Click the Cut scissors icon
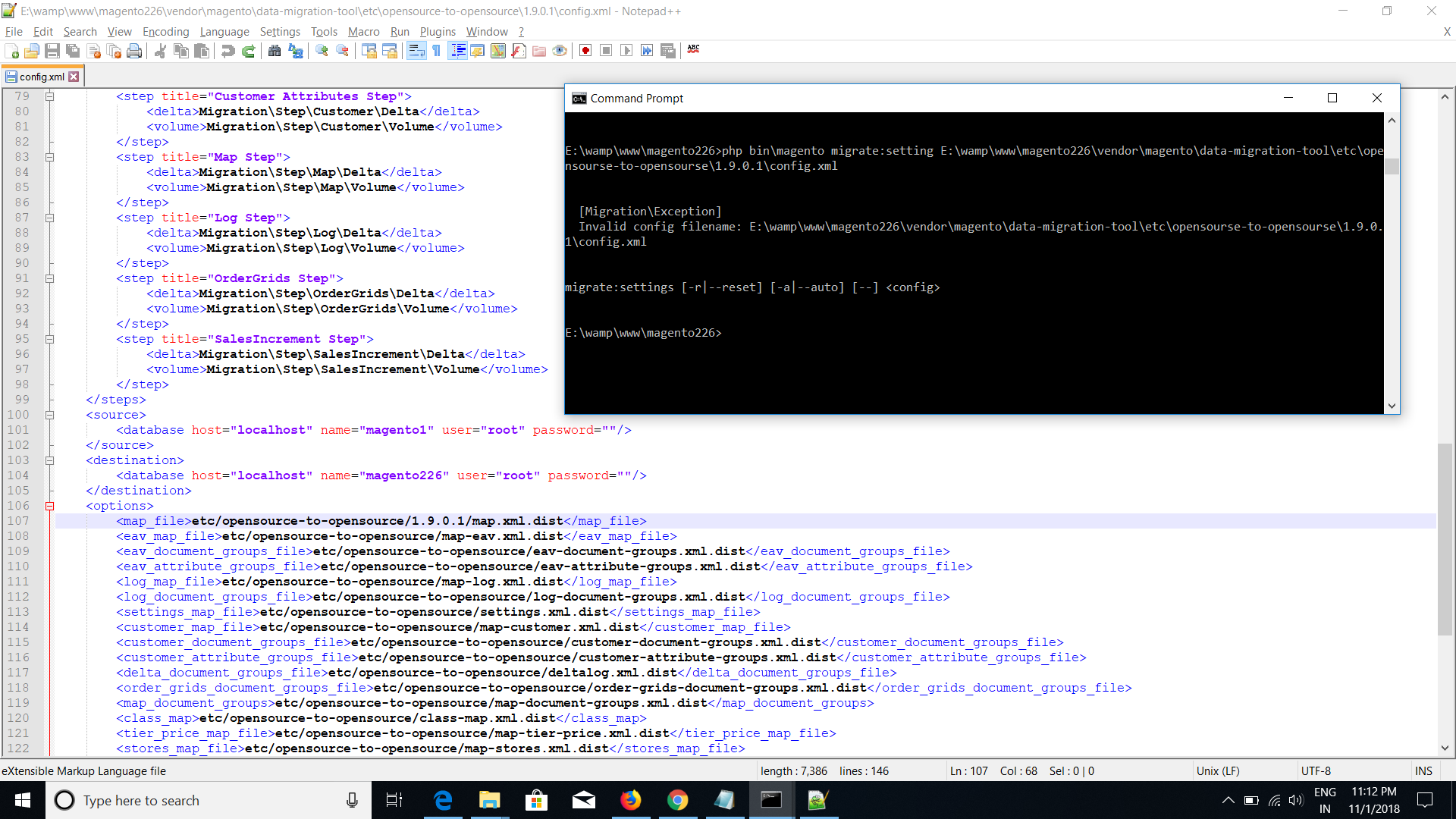 coord(160,51)
